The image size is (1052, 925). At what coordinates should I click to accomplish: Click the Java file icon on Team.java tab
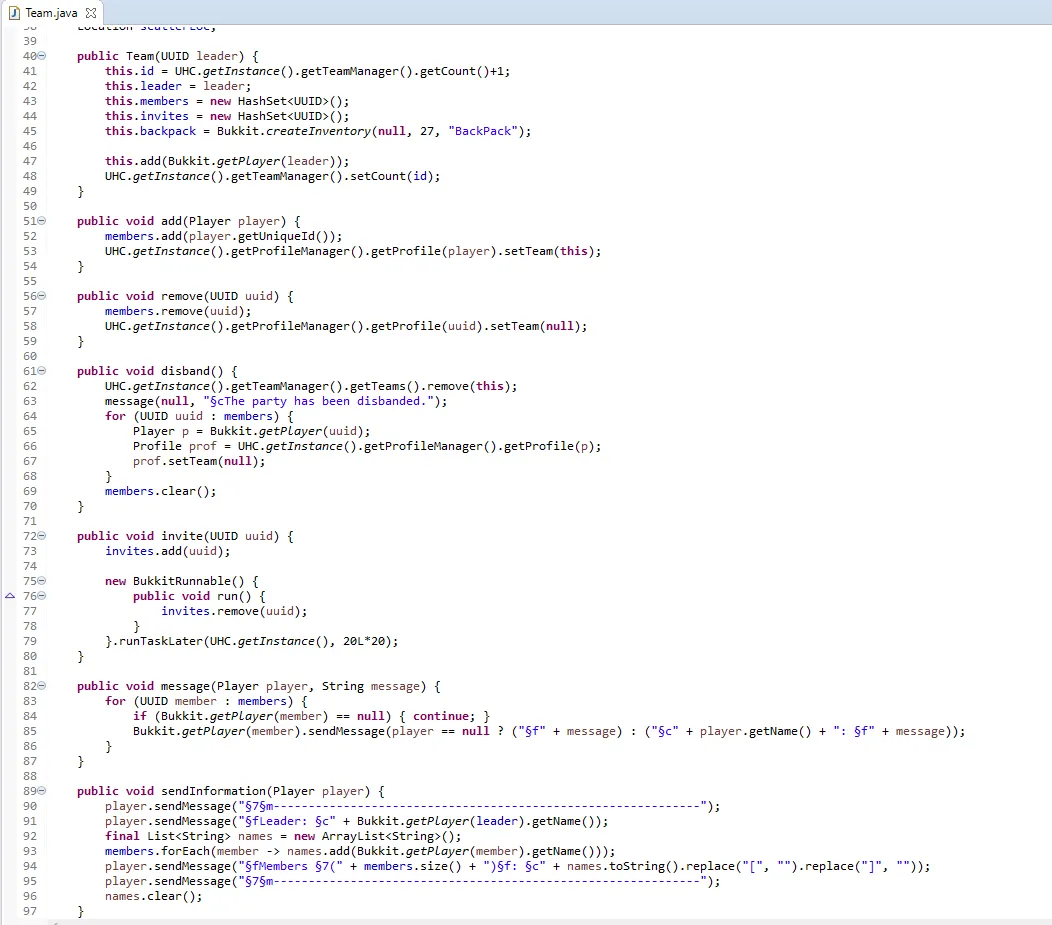pos(14,13)
